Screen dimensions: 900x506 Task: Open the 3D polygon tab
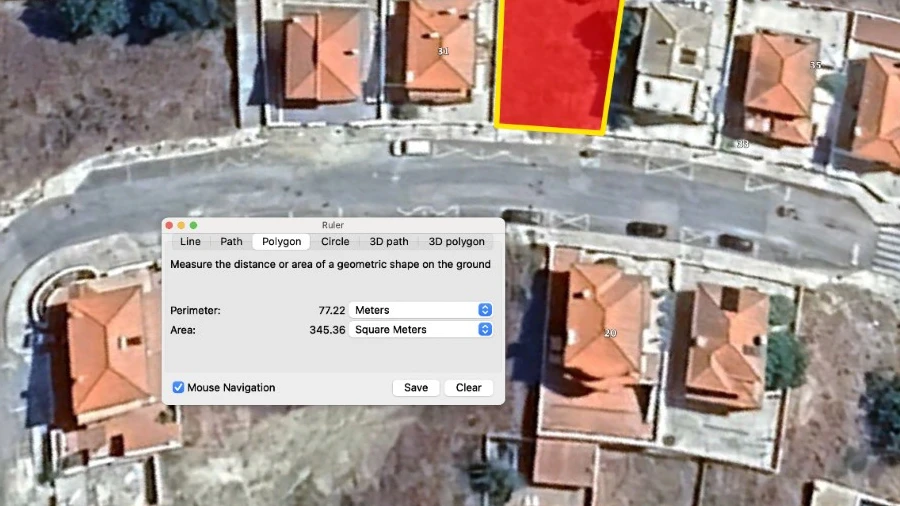click(x=456, y=242)
